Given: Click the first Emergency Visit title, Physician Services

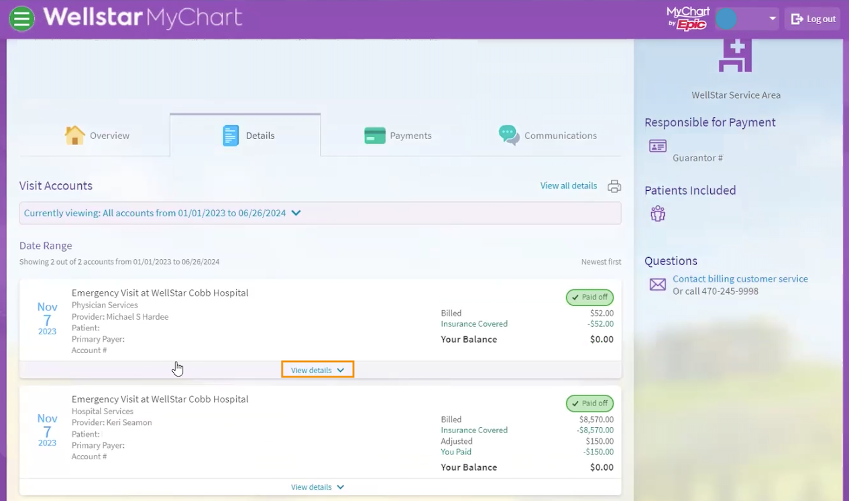Looking at the screenshot, I should click(x=160, y=293).
